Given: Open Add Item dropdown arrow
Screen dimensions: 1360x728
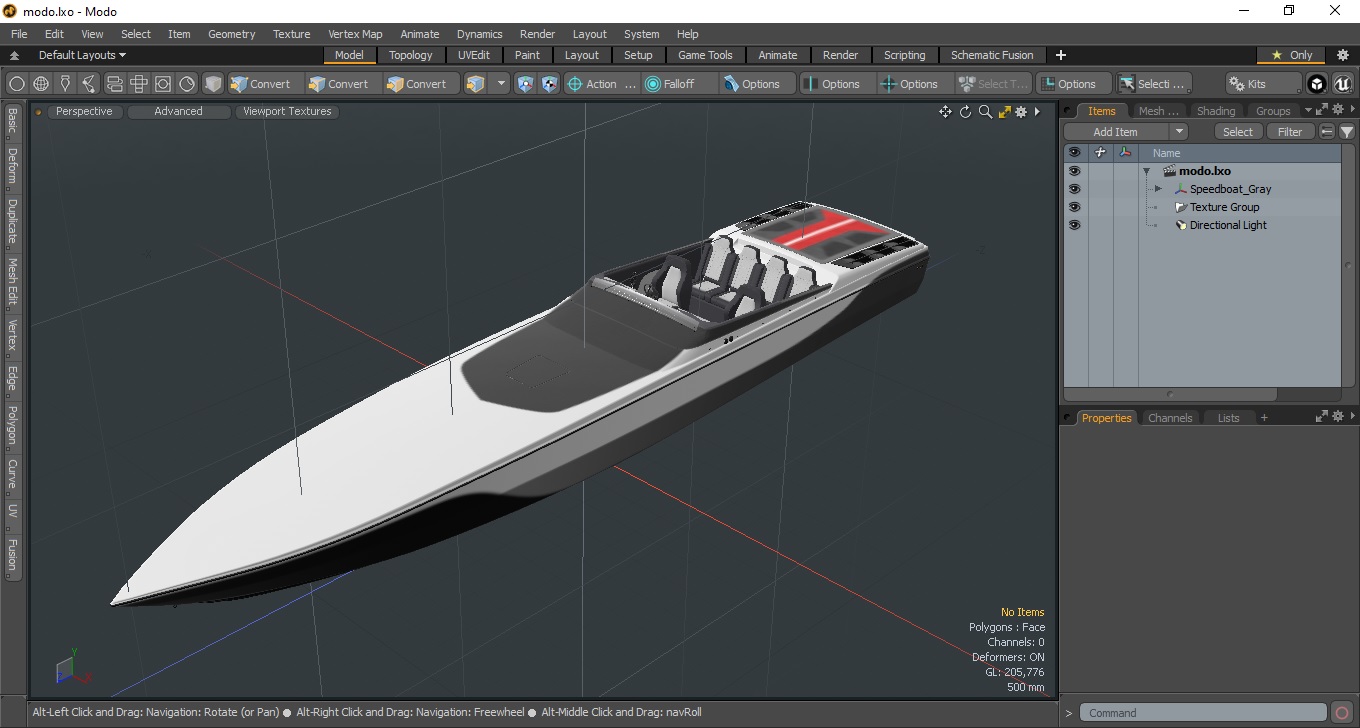Looking at the screenshot, I should pos(1179,132).
